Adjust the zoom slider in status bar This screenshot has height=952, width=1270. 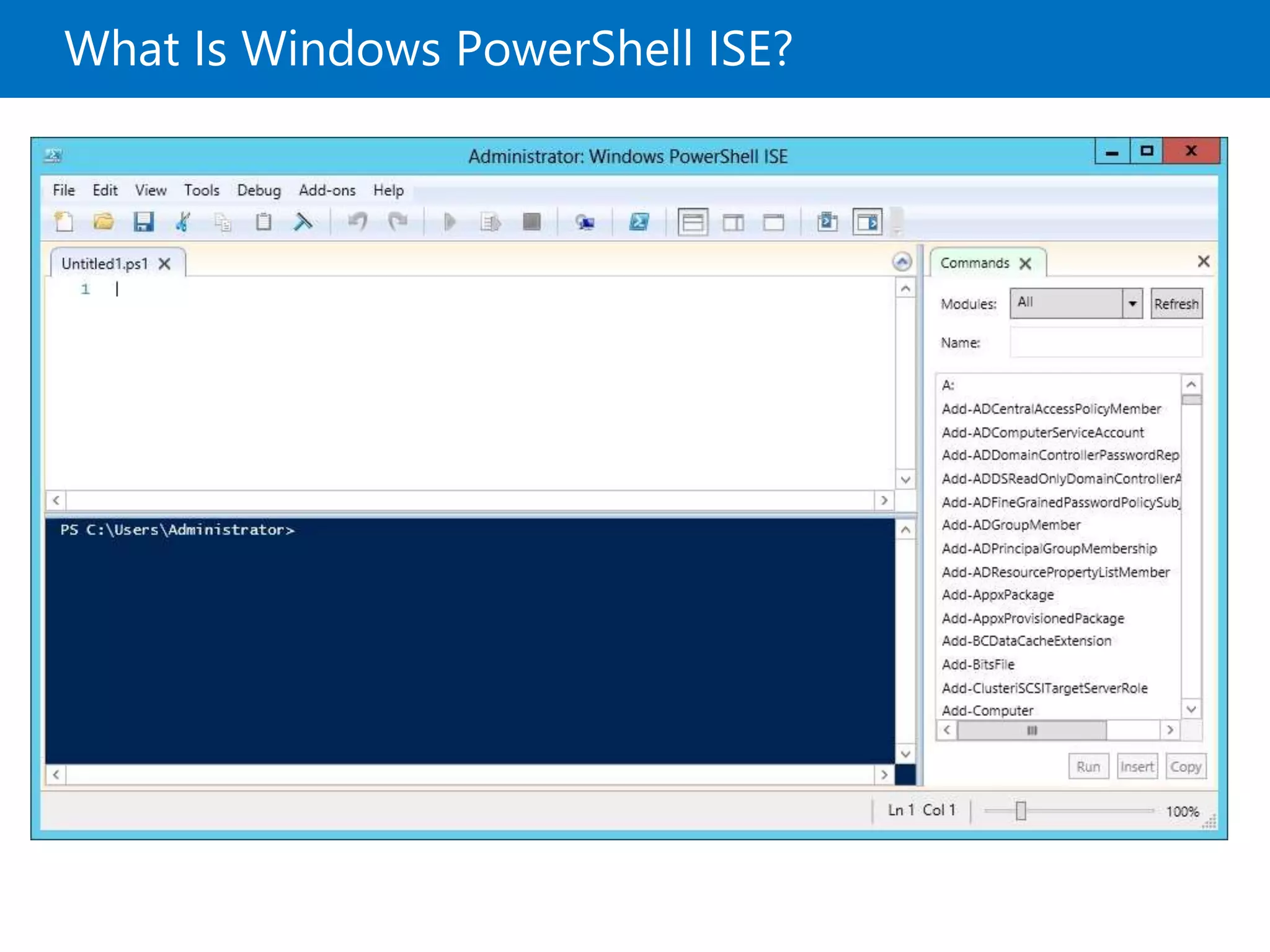(x=1021, y=811)
